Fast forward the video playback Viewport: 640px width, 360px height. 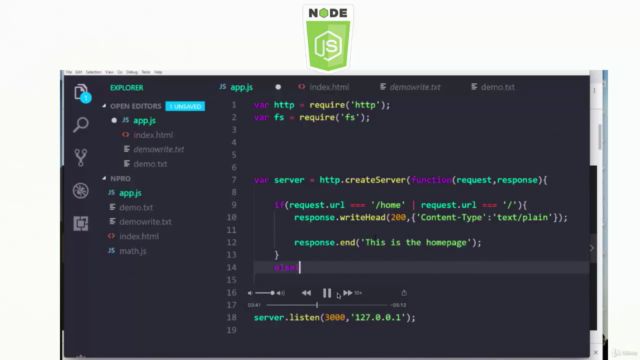(x=348, y=293)
